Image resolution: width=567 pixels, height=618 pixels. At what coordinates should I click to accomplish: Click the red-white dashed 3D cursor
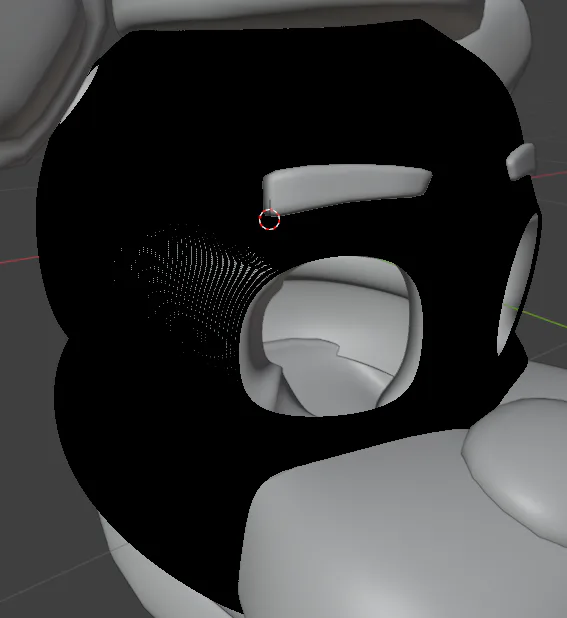point(270,220)
